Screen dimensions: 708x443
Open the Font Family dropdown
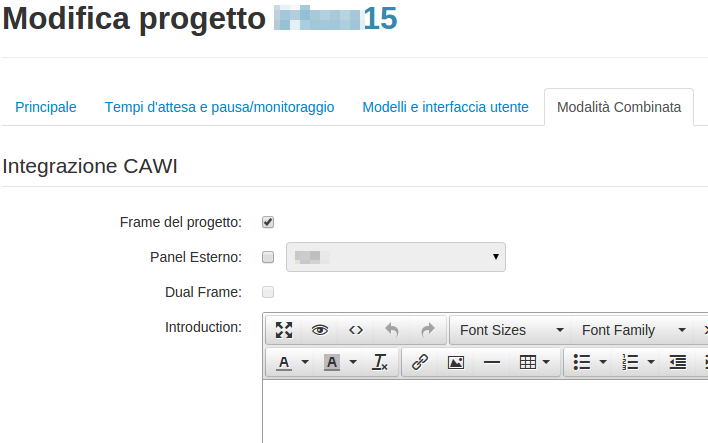(x=633, y=330)
